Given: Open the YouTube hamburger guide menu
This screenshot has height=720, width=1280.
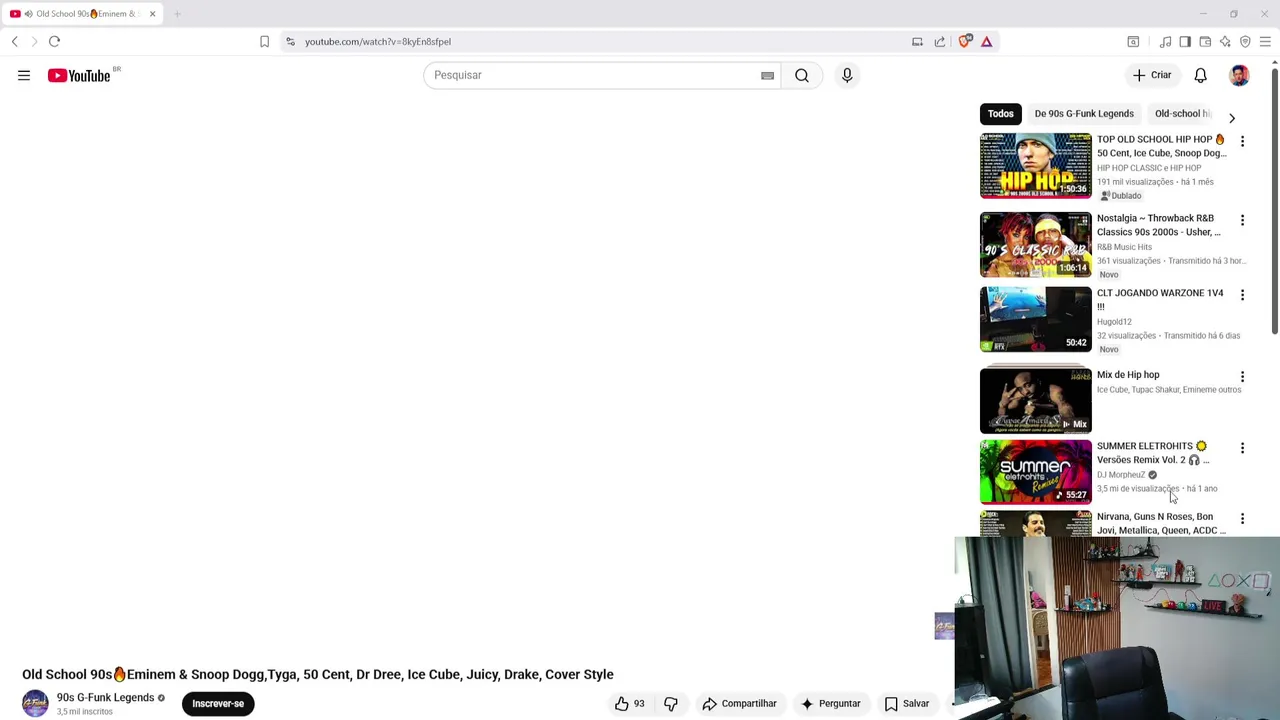Looking at the screenshot, I should (24, 75).
